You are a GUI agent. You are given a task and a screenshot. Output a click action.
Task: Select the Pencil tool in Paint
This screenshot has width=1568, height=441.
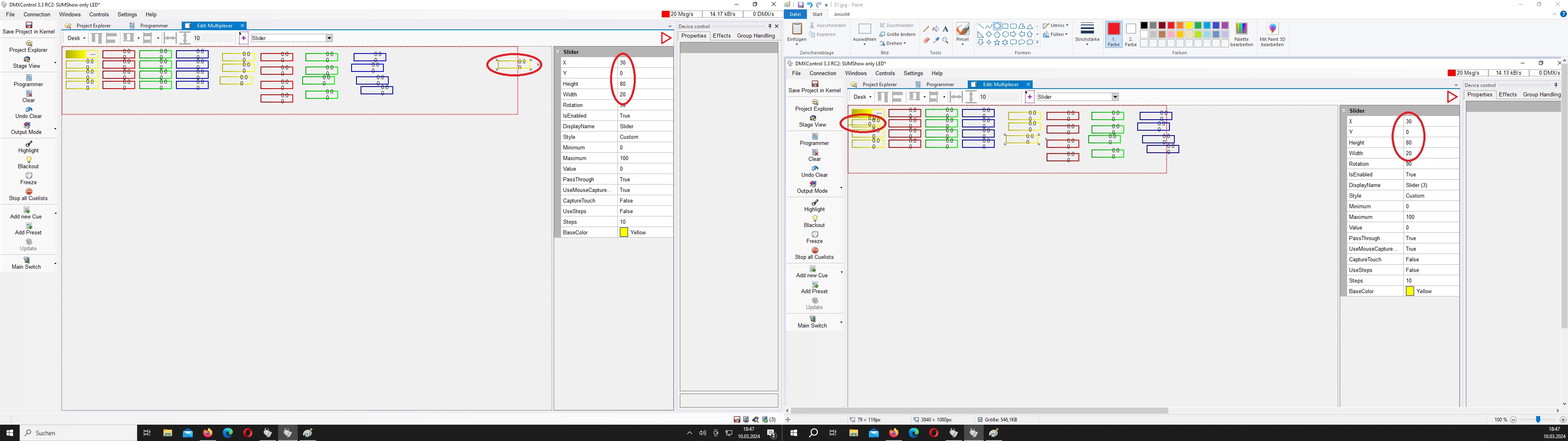pyautogui.click(x=926, y=29)
